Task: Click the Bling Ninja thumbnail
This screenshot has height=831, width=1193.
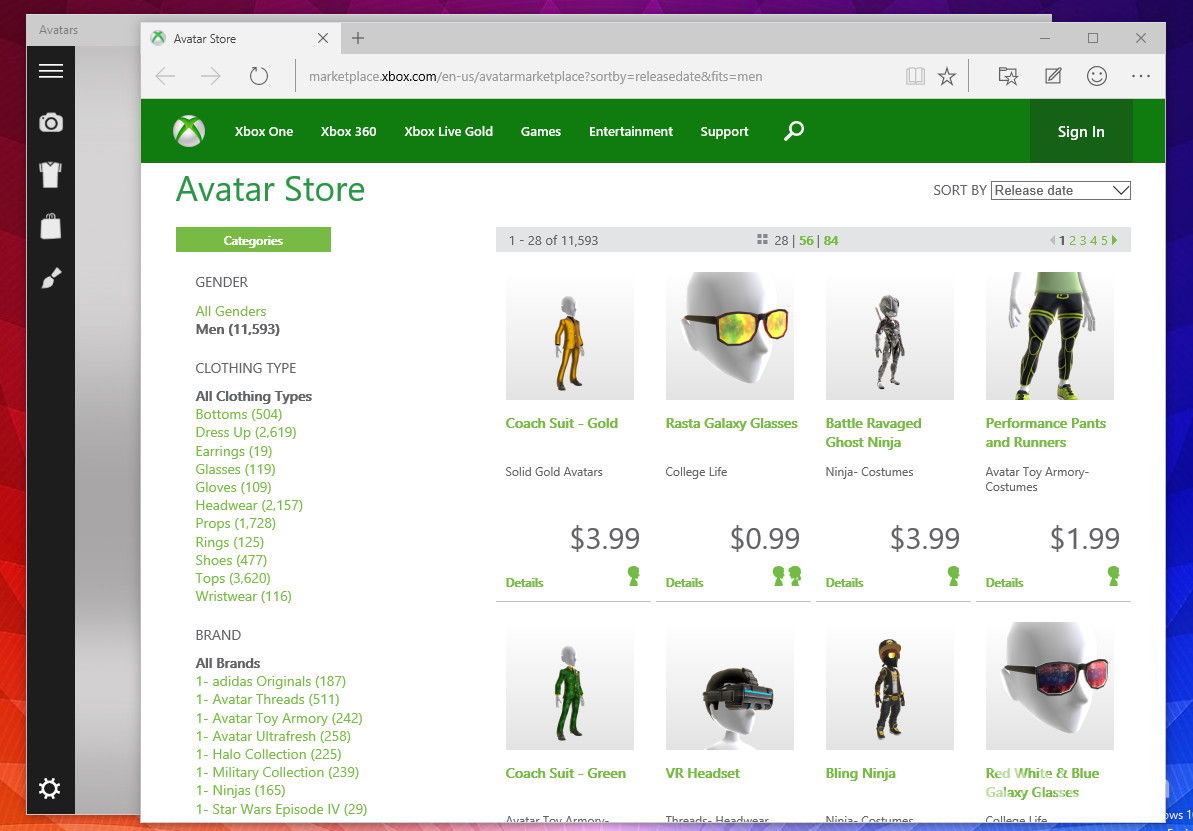Action: click(889, 686)
